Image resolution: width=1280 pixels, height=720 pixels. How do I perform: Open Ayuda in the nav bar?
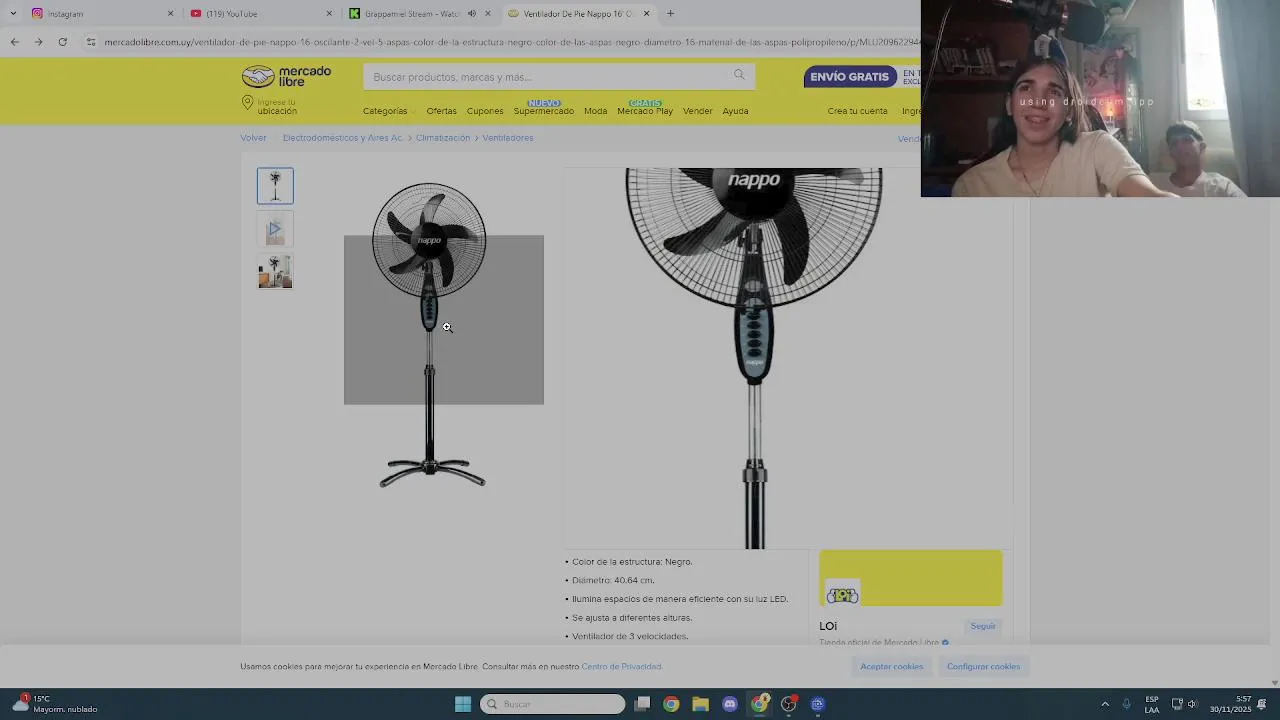pos(735,111)
